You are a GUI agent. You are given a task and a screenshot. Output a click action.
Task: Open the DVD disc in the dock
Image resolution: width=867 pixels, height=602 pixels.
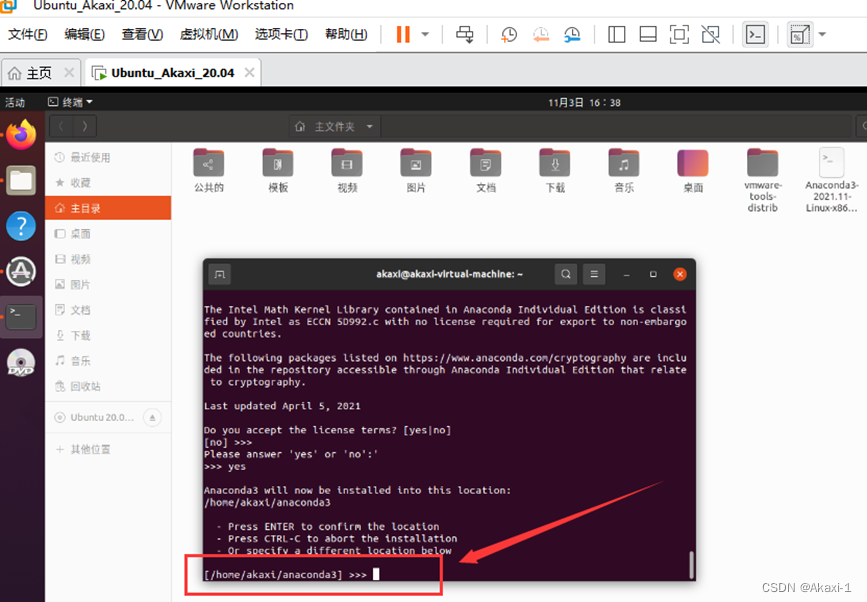21,363
